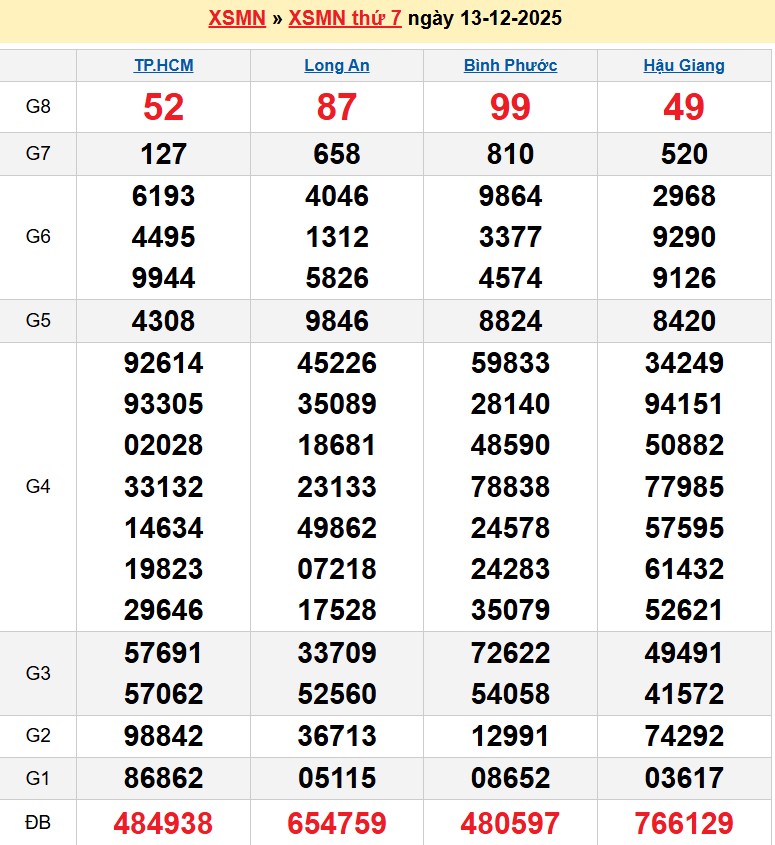
Task: Select Hậu Giang special prize 766129
Action: click(x=684, y=823)
